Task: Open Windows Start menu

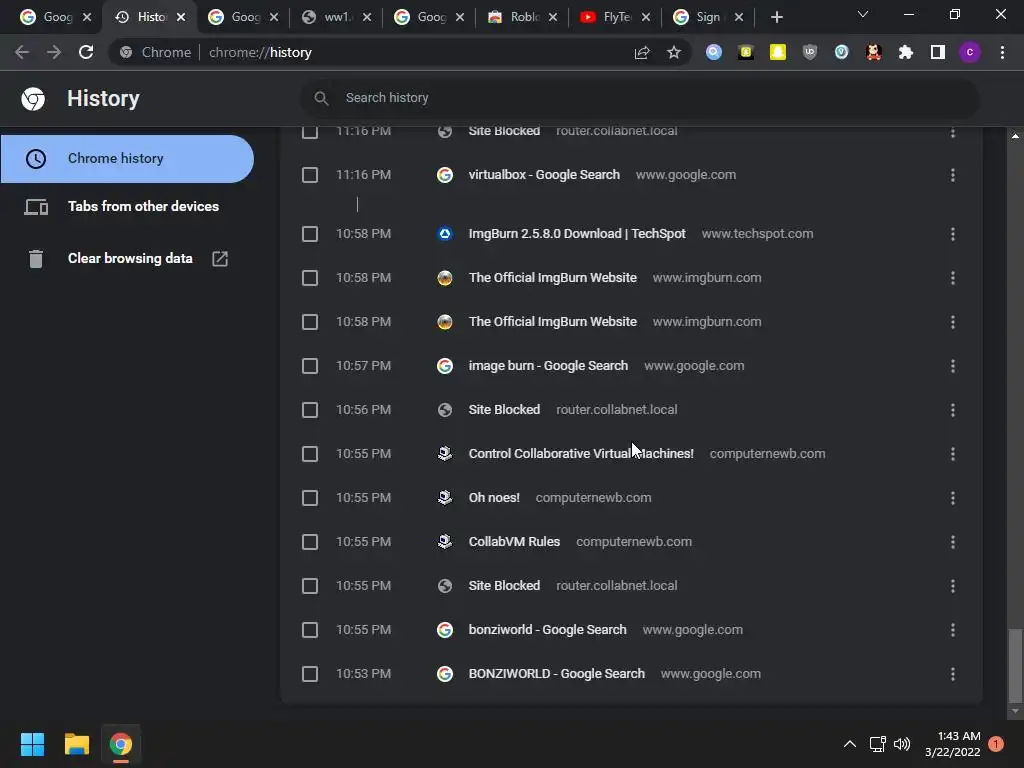Action: click(x=32, y=744)
